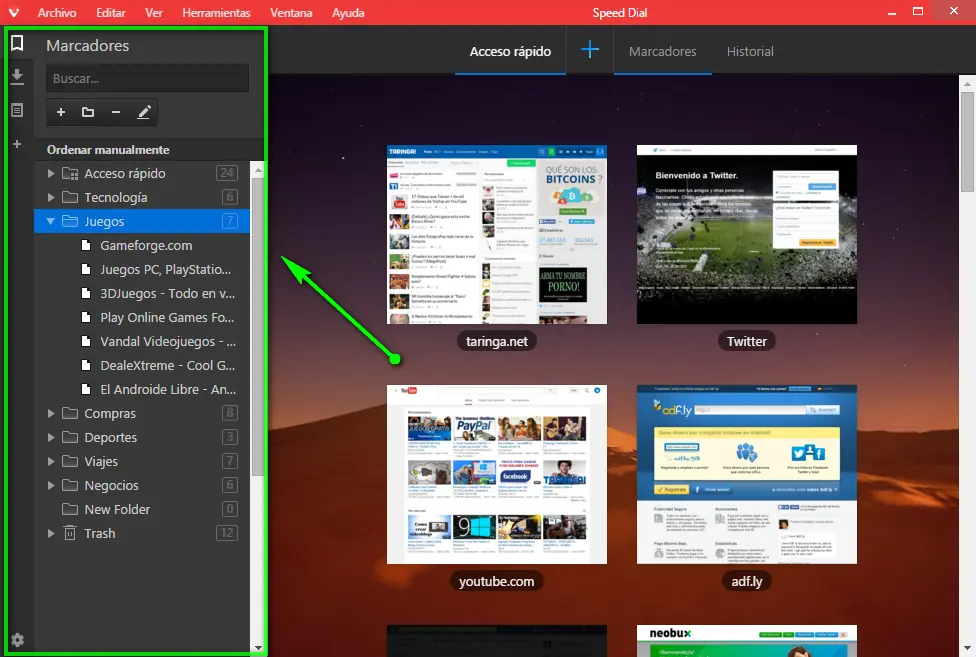Add a web panel with plus icon

click(x=17, y=144)
